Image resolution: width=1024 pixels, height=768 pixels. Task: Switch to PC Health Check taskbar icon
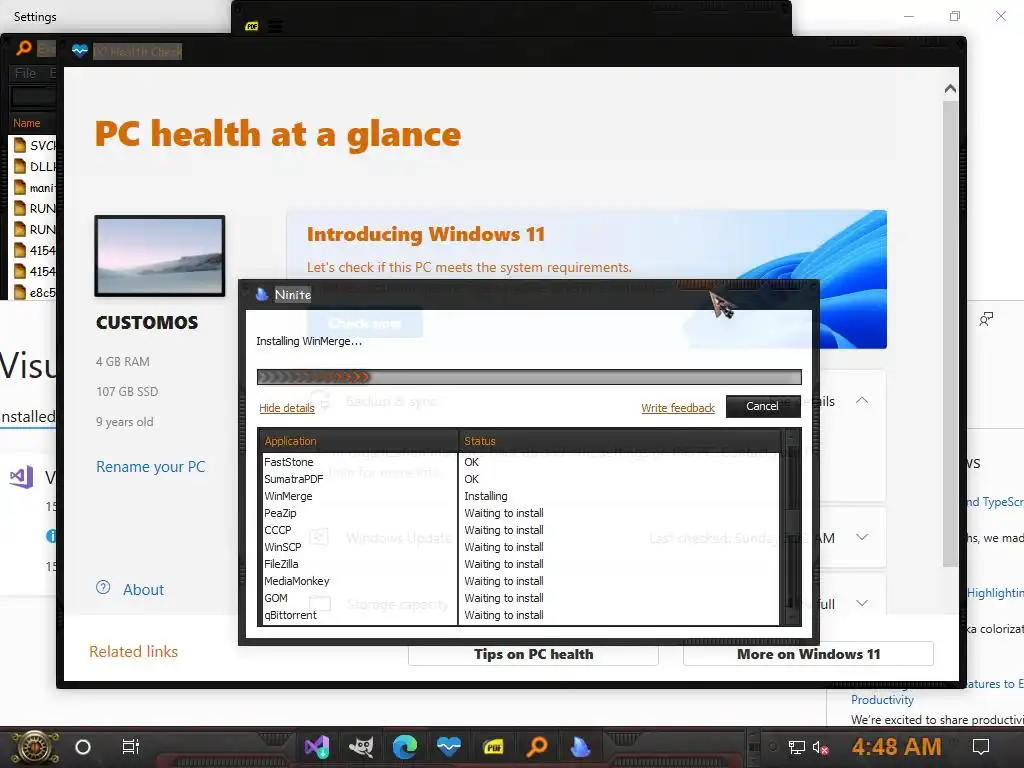449,746
